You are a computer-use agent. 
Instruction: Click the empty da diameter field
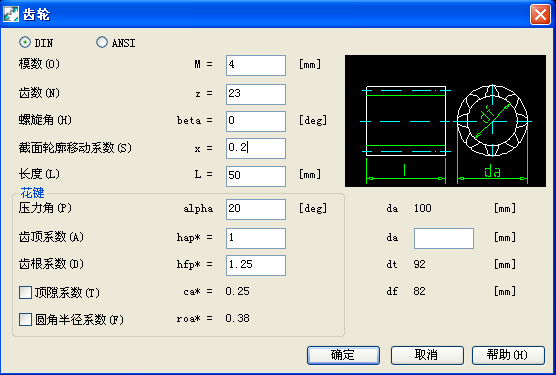(x=444, y=238)
